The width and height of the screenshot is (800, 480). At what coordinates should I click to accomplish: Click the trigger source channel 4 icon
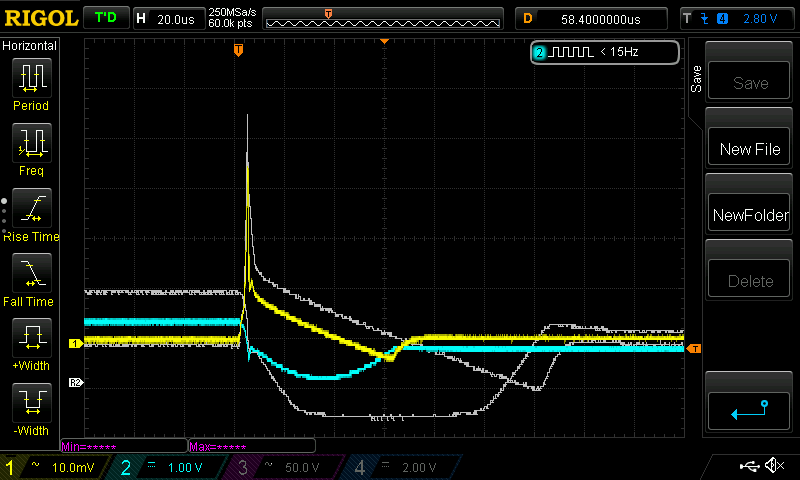(x=722, y=19)
